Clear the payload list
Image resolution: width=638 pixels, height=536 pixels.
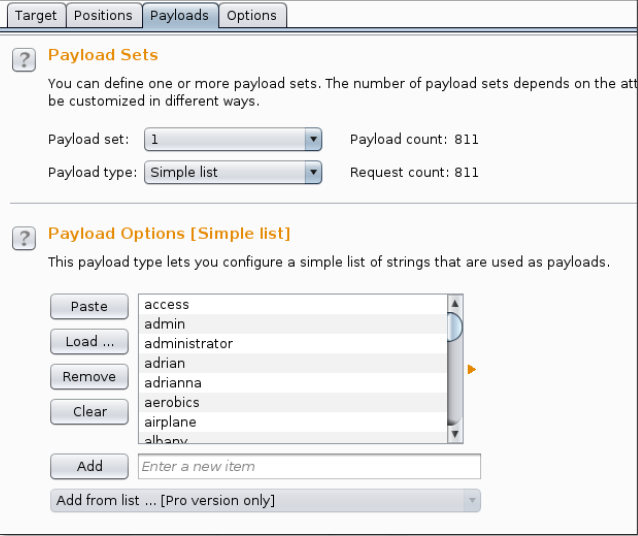click(90, 411)
